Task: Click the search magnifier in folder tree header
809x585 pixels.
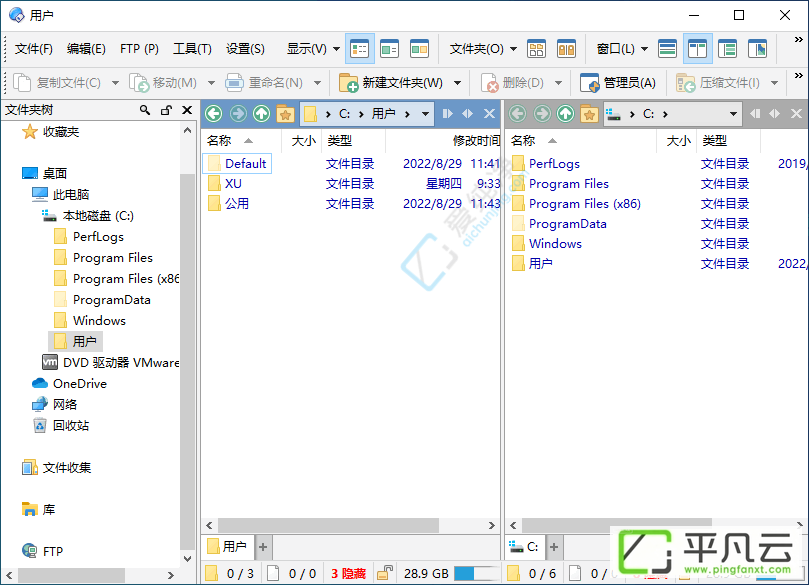Action: (145, 110)
